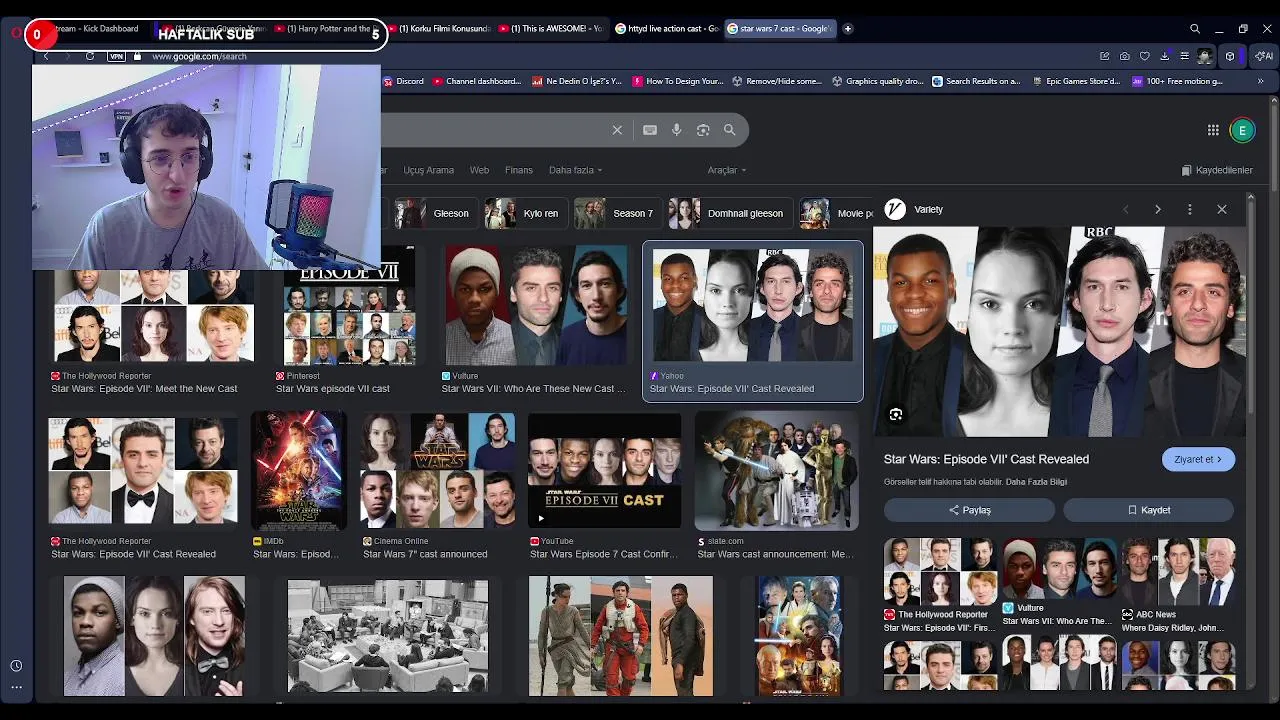Switch to httyd live action cast tab

(x=667, y=29)
